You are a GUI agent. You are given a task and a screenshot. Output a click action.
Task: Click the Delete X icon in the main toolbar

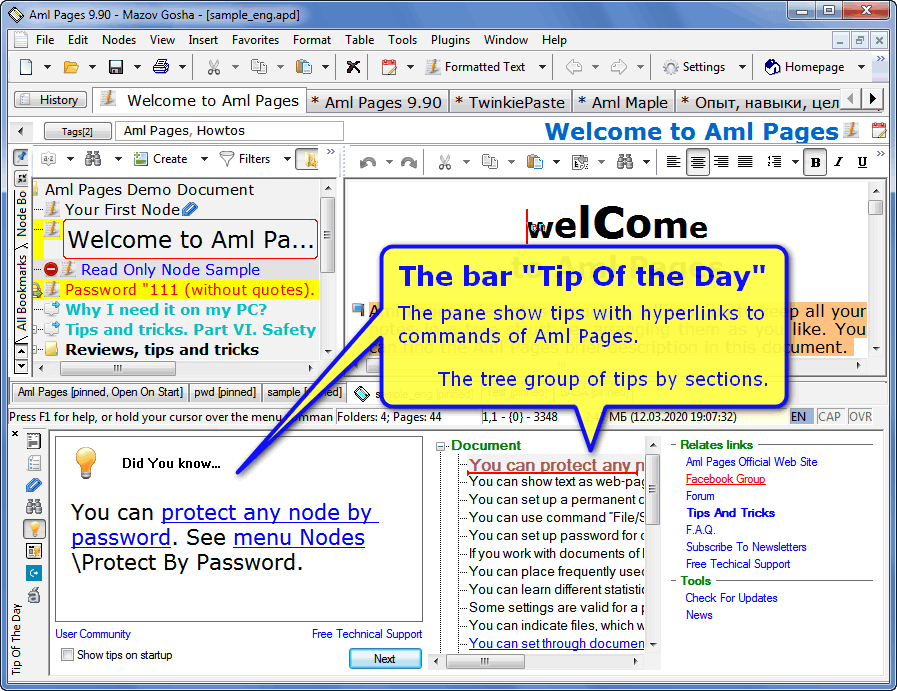353,67
